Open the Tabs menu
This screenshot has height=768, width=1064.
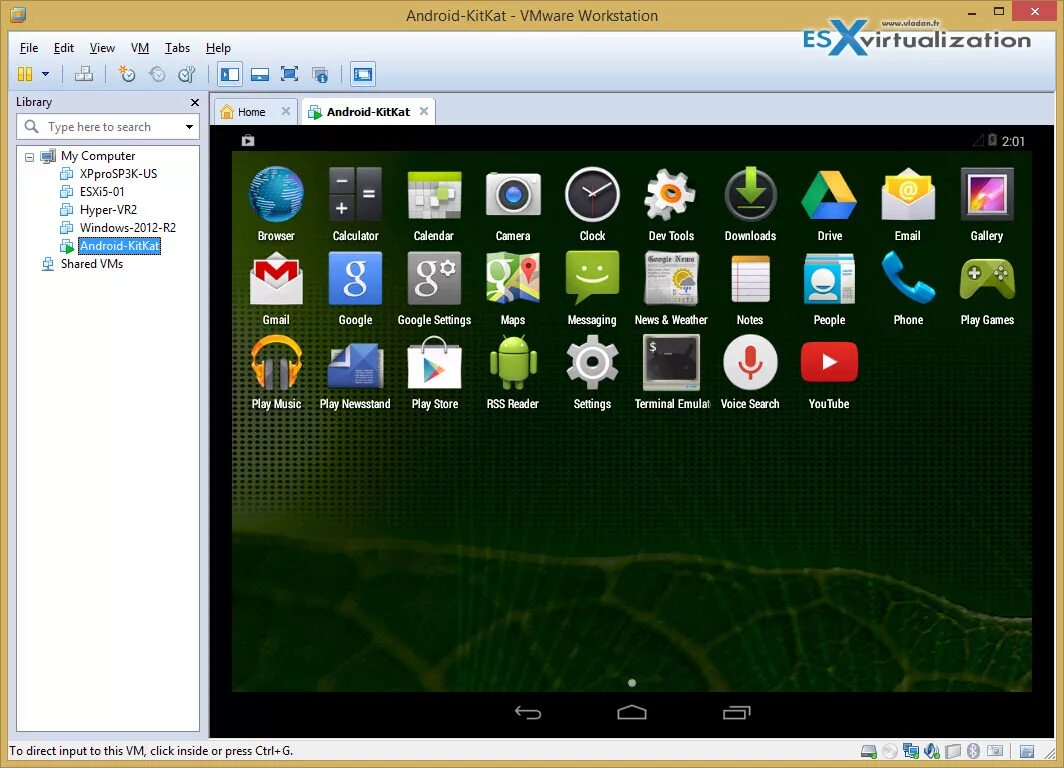177,47
